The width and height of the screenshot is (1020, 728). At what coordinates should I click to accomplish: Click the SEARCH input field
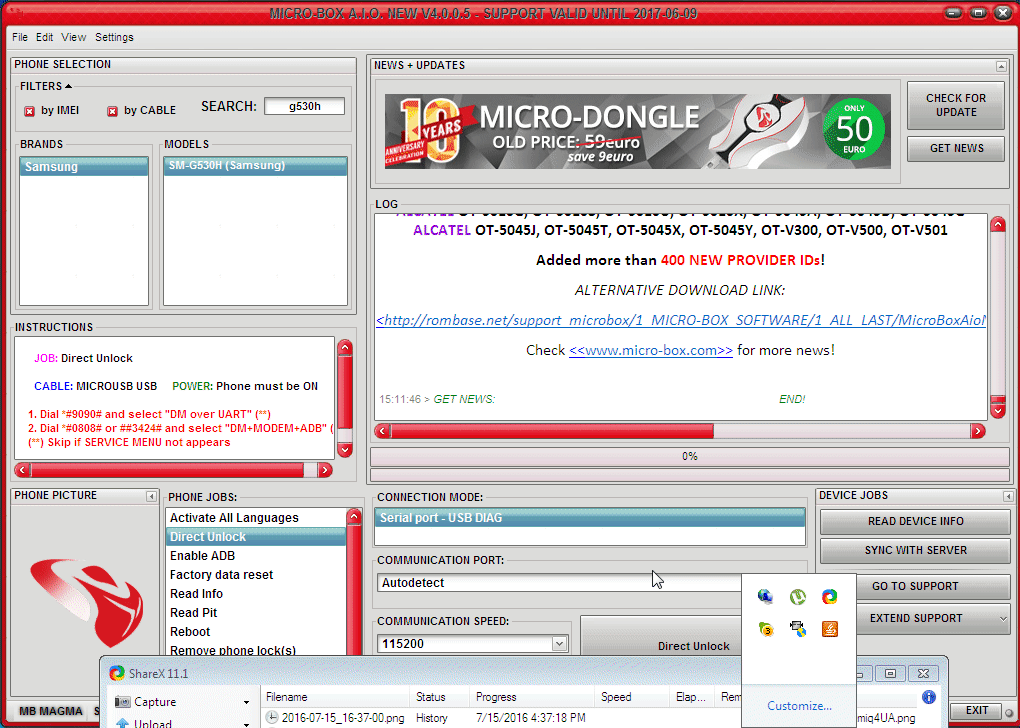[x=304, y=106]
